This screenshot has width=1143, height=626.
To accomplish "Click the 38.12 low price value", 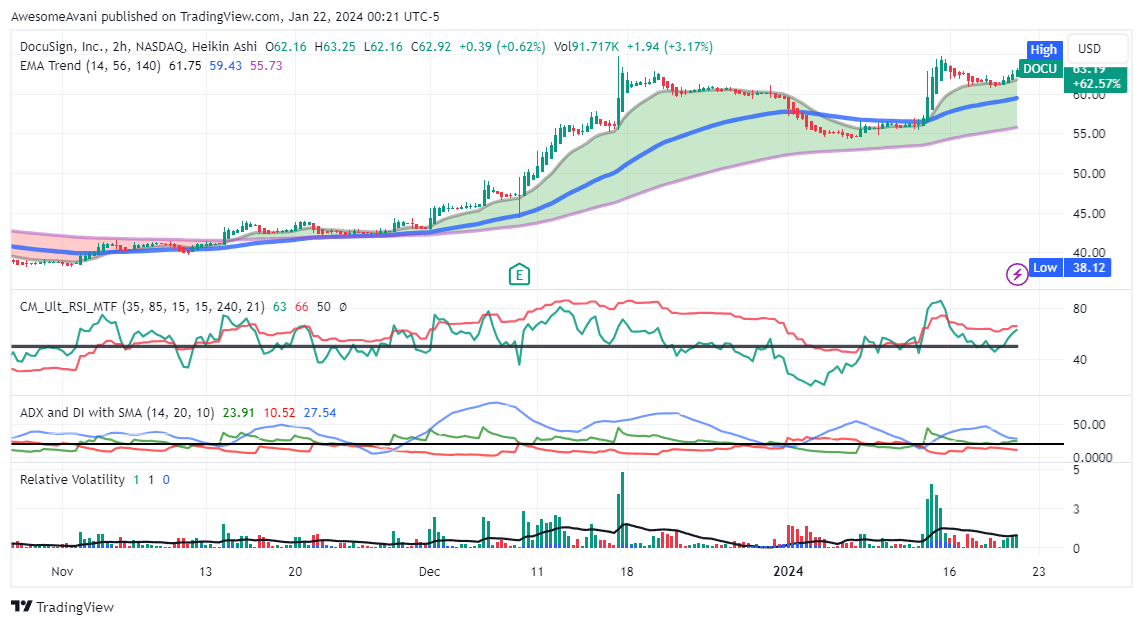I will coord(1089,267).
